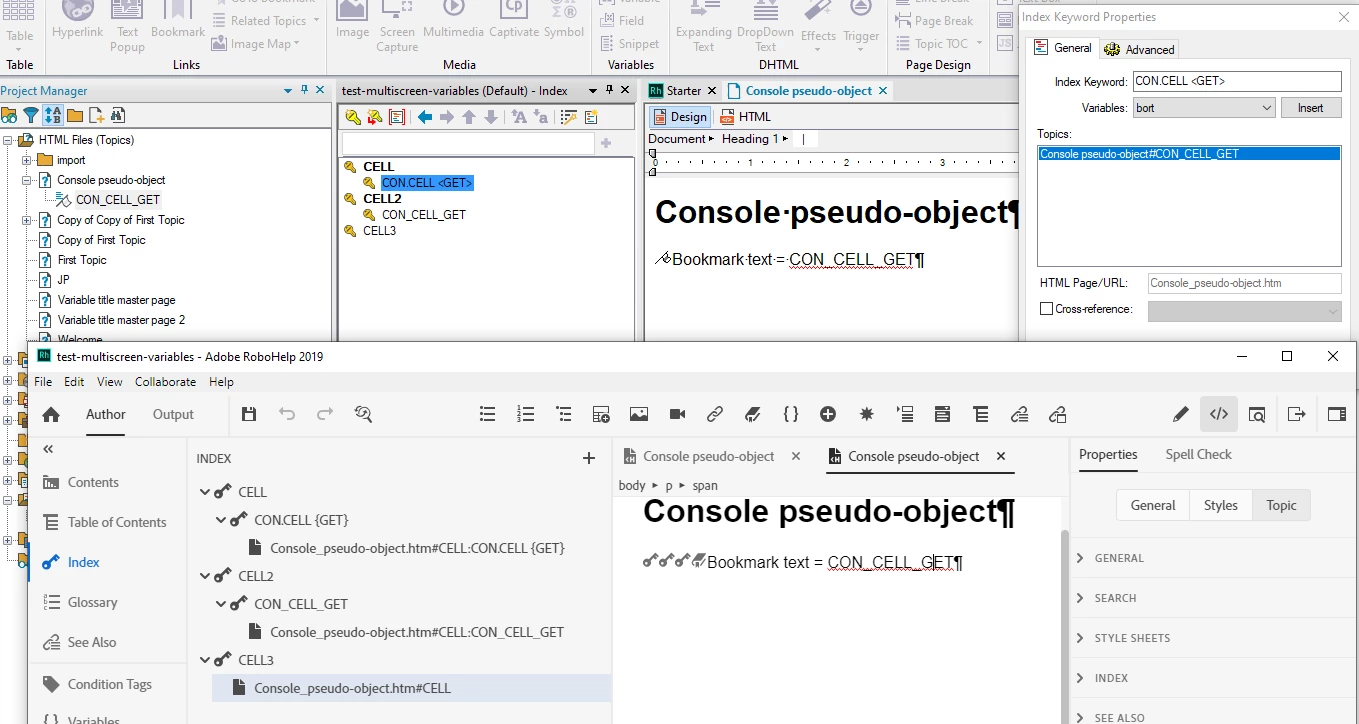Open Glossary in left navigation panel
Viewport: 1359px width, 724px height.
92,602
